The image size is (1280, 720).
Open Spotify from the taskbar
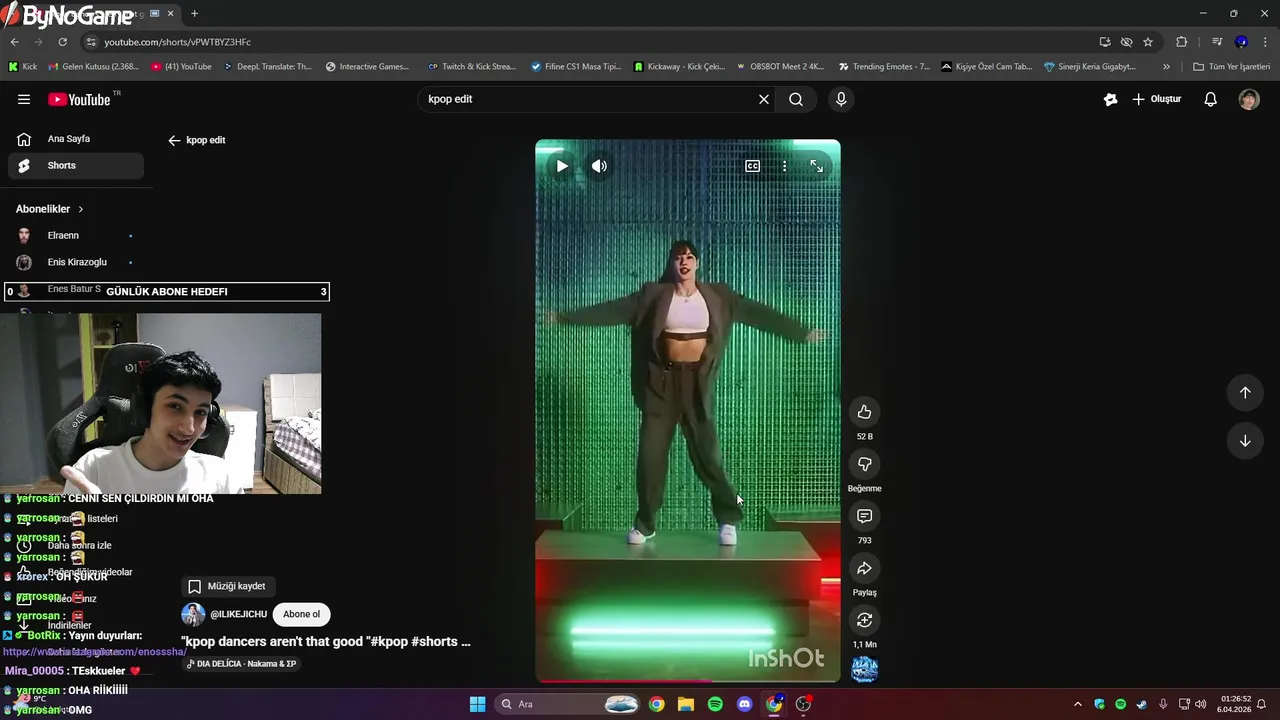click(x=715, y=704)
